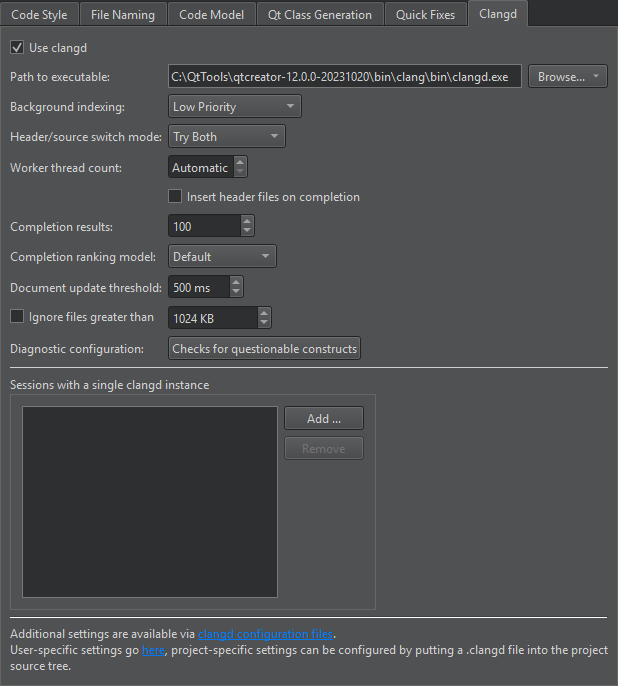
Task: Select the Code Model tab
Action: tap(212, 15)
